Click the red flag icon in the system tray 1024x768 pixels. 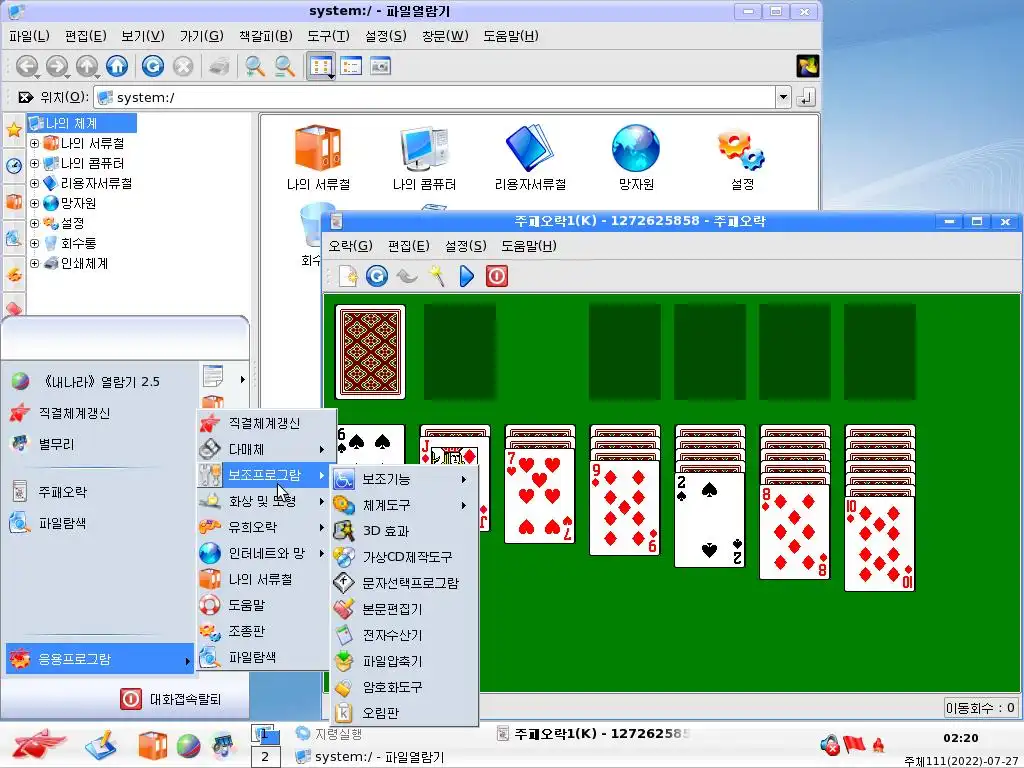pos(854,743)
